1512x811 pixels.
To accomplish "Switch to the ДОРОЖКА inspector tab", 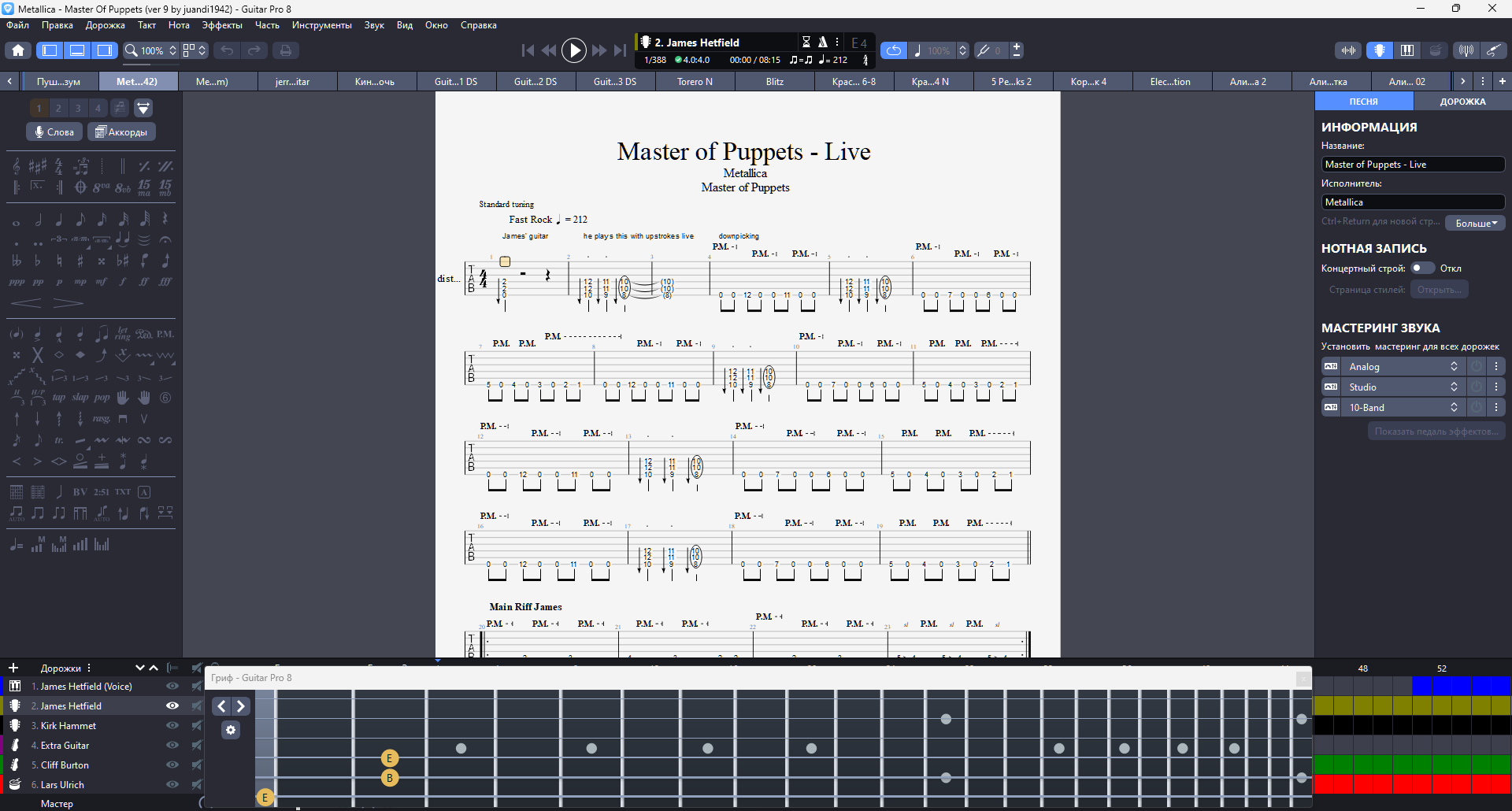I will [1462, 102].
